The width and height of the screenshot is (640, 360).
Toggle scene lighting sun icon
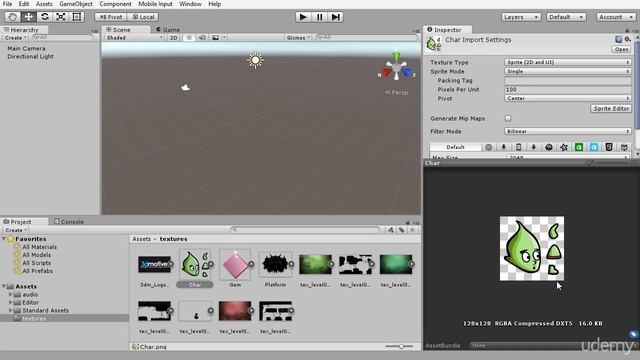pos(189,38)
